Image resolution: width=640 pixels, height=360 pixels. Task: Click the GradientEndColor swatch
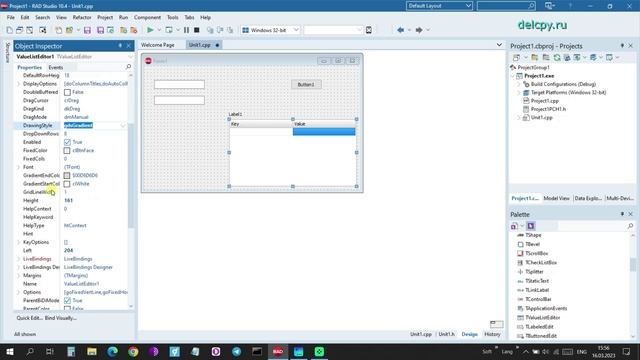click(67, 176)
